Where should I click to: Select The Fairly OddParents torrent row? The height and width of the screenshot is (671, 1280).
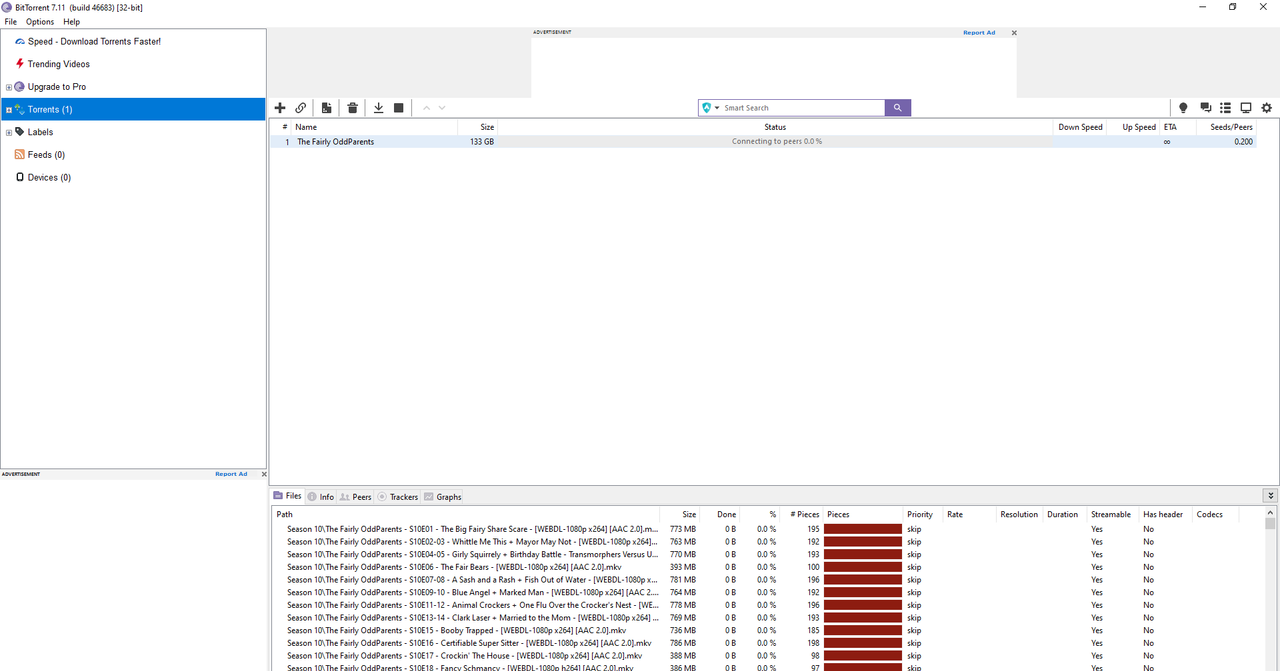tap(762, 142)
